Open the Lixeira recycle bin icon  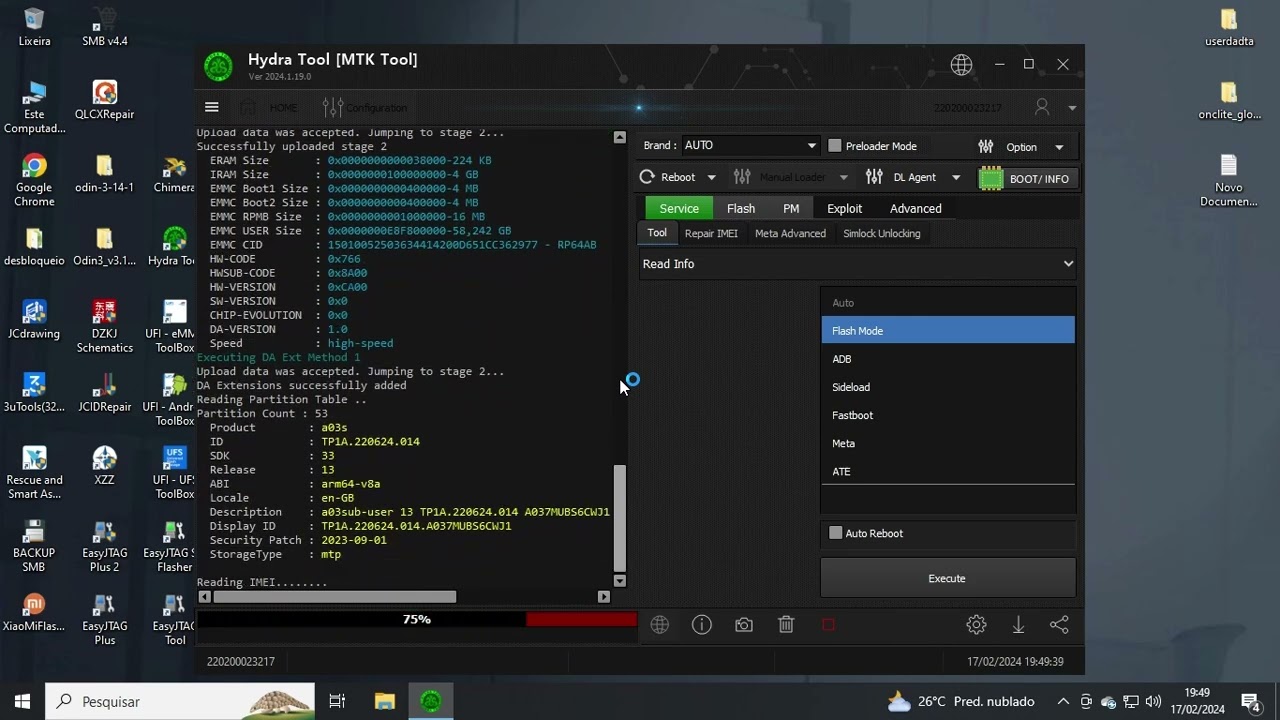[34, 27]
